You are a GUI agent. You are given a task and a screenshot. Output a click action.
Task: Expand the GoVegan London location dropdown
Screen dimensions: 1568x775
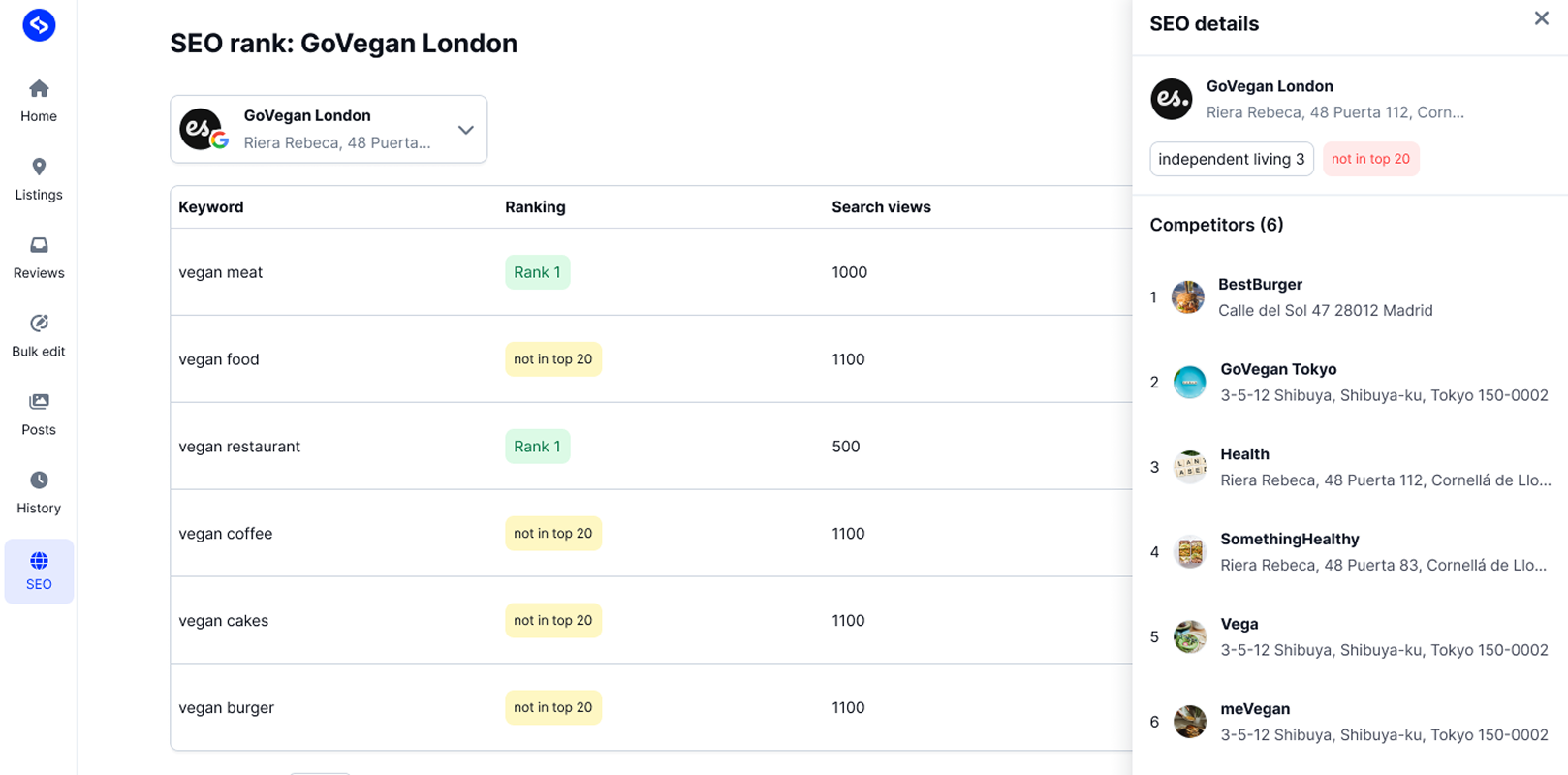tap(465, 130)
